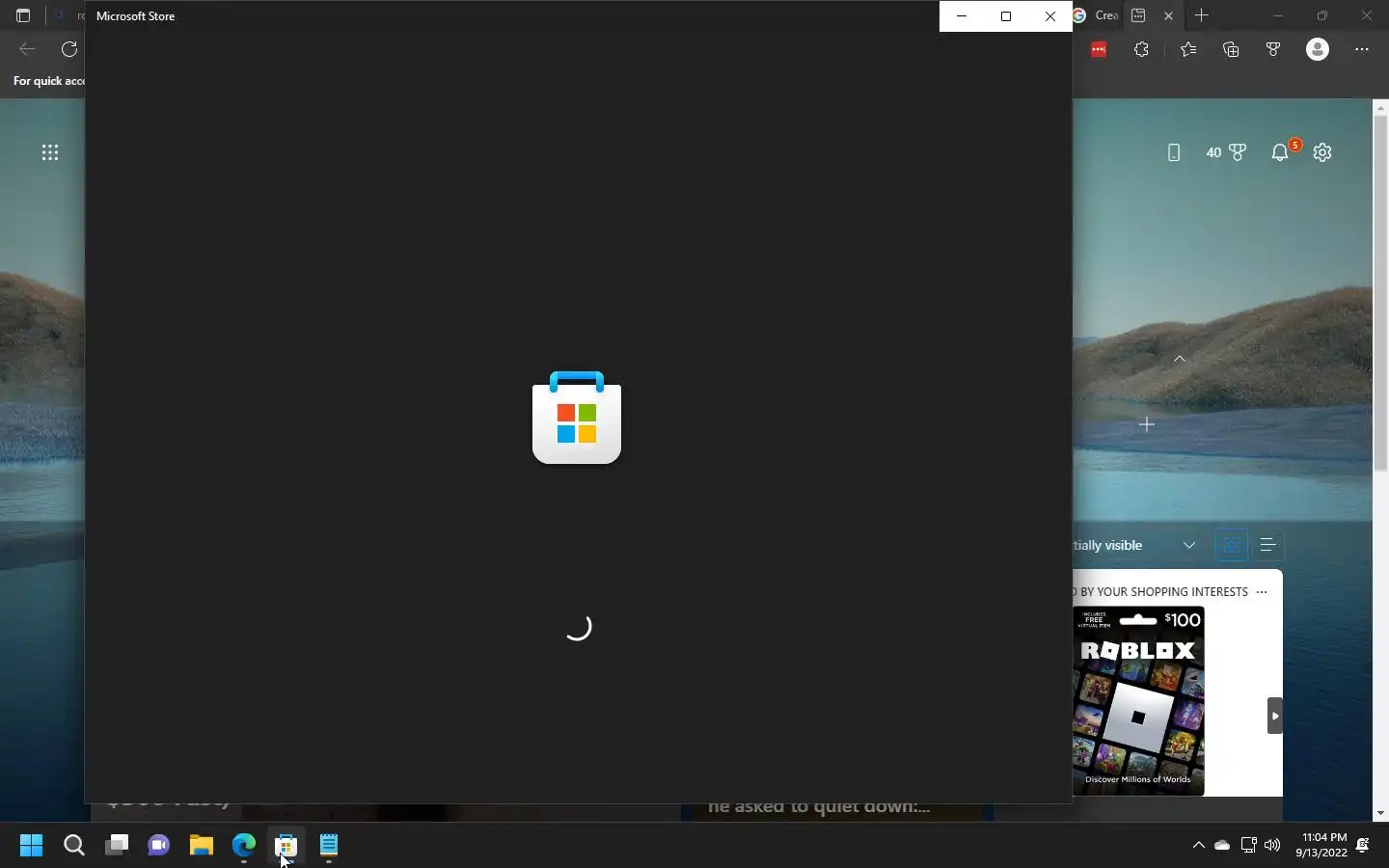Open the Roblox $100 gift card image

[1139, 701]
